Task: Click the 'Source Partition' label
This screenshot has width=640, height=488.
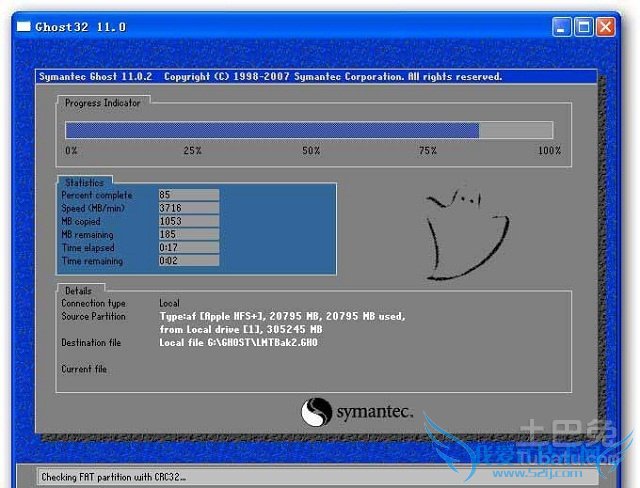Action: click(x=93, y=316)
